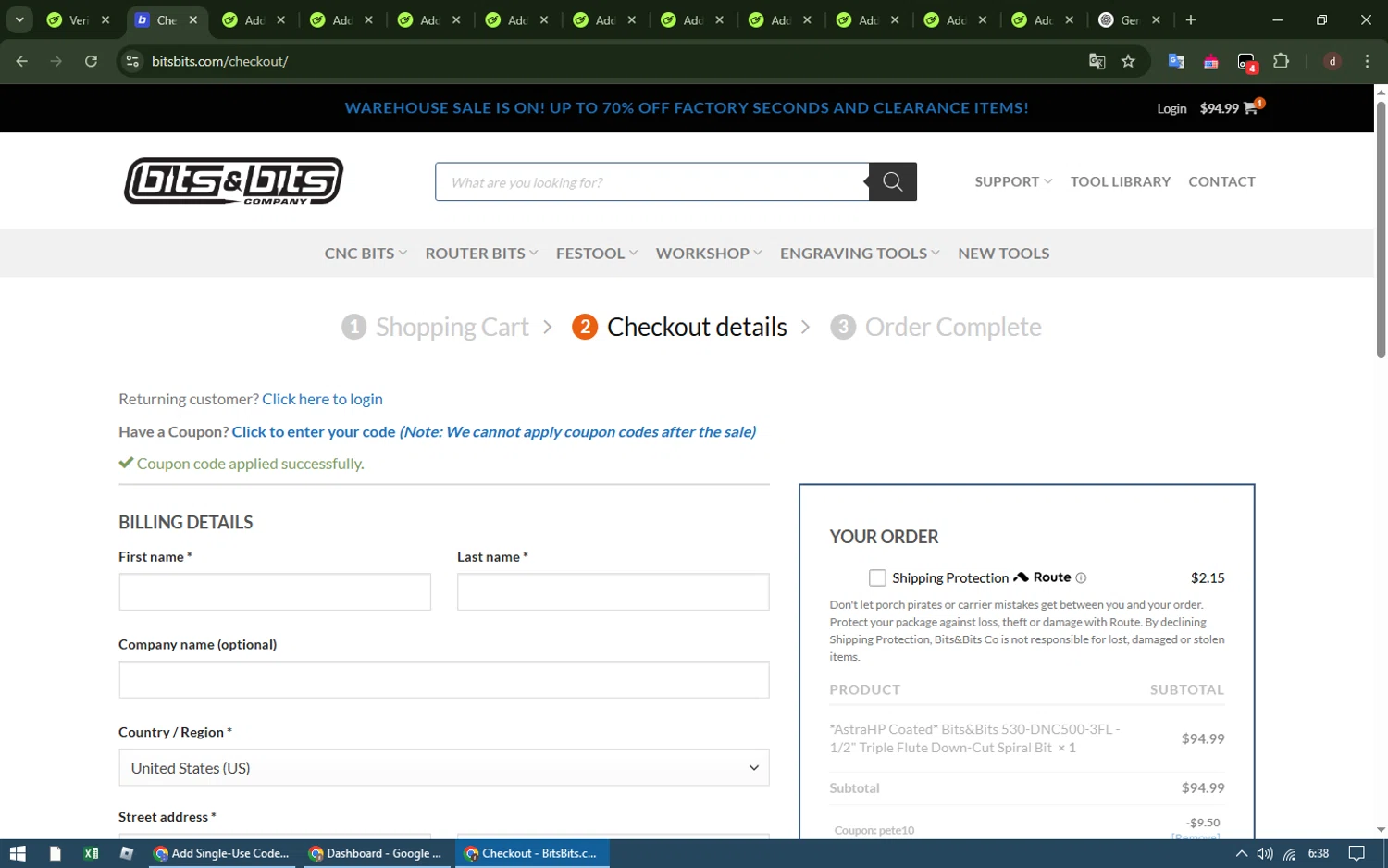
Task: Expand WORKSHOP menu
Action: pos(709,253)
